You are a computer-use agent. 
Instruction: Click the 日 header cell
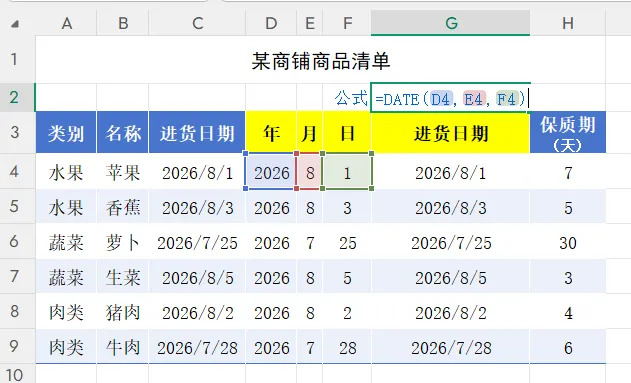point(347,133)
